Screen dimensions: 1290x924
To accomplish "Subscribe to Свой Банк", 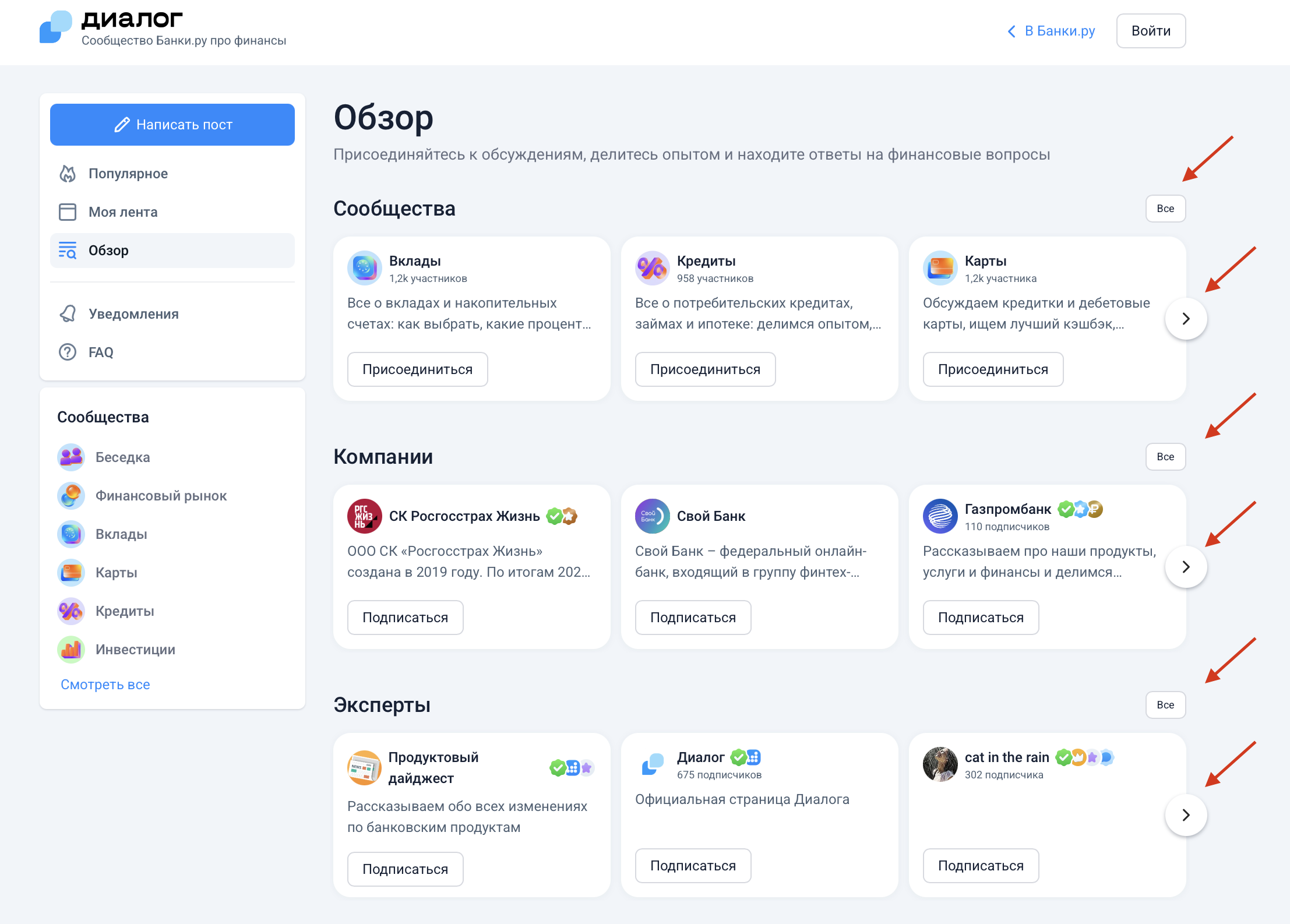I will [x=693, y=618].
